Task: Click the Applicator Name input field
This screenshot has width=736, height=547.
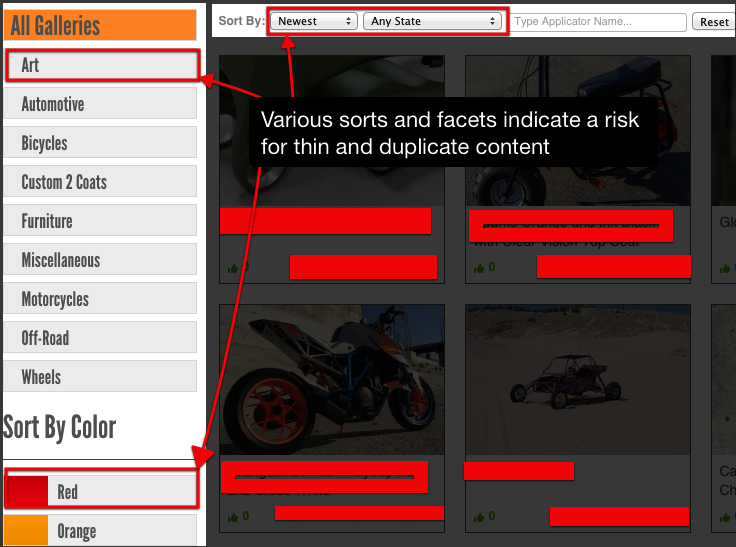Action: 598,21
